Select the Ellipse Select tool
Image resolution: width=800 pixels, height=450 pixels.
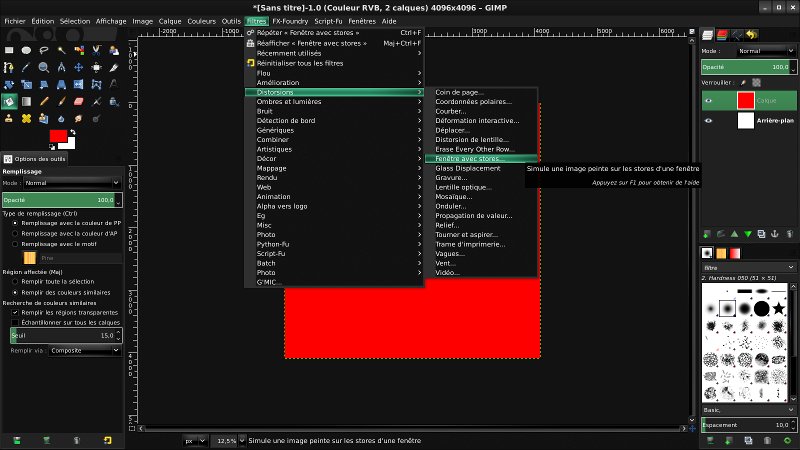(x=27, y=50)
